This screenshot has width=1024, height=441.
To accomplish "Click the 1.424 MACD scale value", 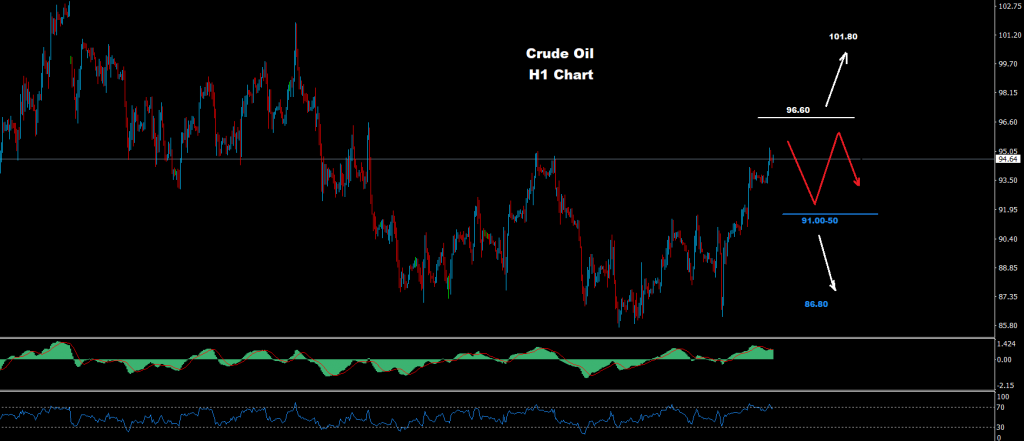I will coord(1006,344).
